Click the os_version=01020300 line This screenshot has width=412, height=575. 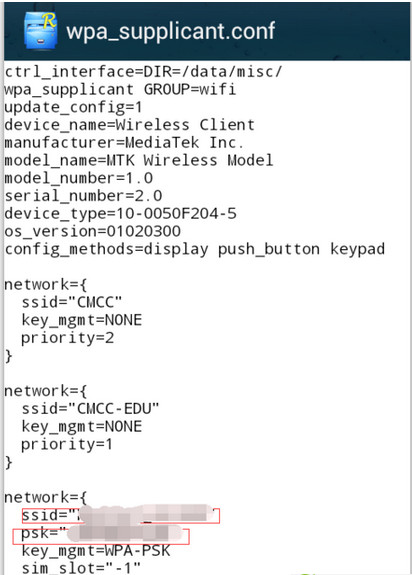click(92, 231)
